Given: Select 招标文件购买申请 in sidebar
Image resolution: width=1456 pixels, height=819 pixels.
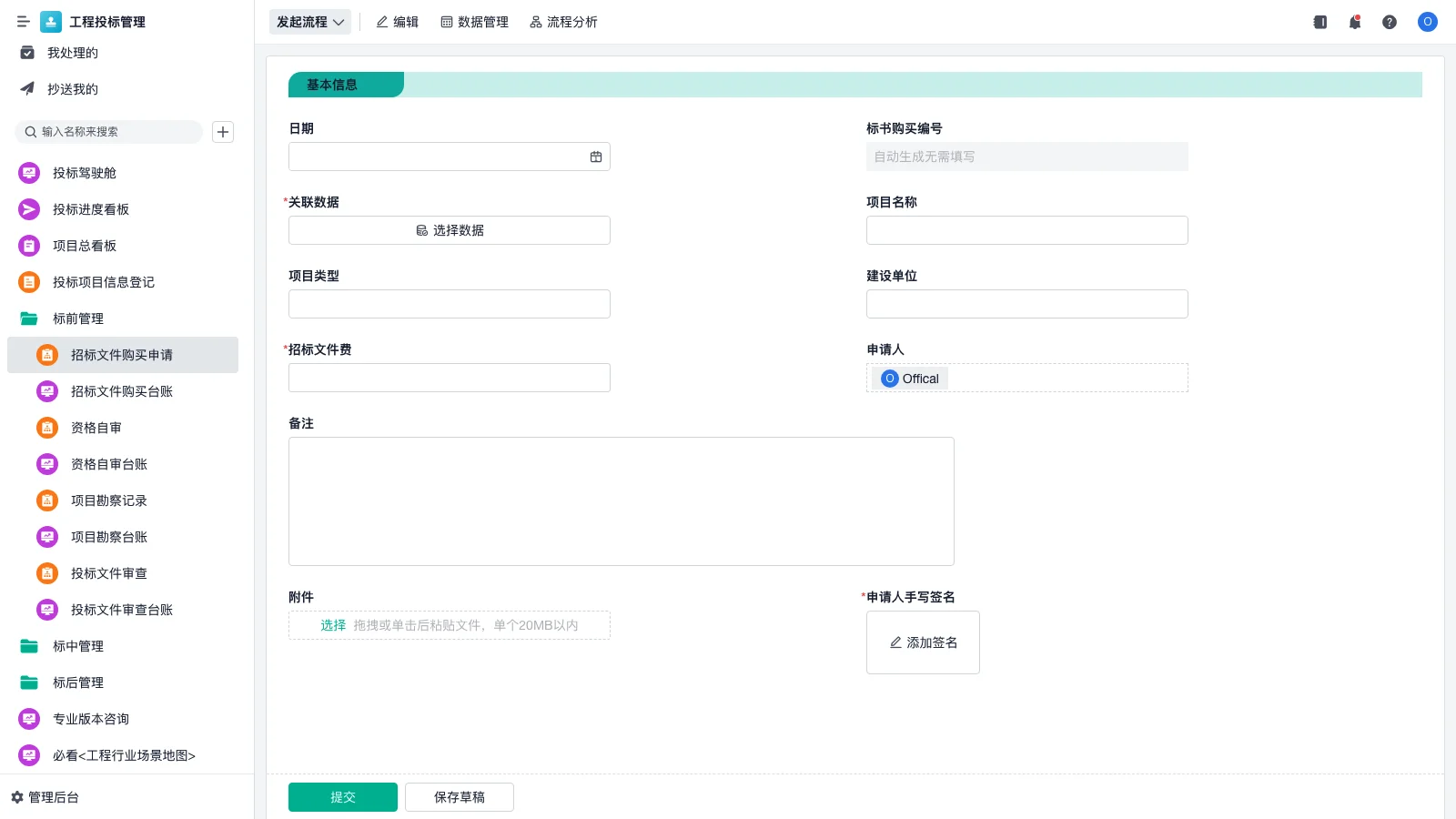Looking at the screenshot, I should coord(123,355).
